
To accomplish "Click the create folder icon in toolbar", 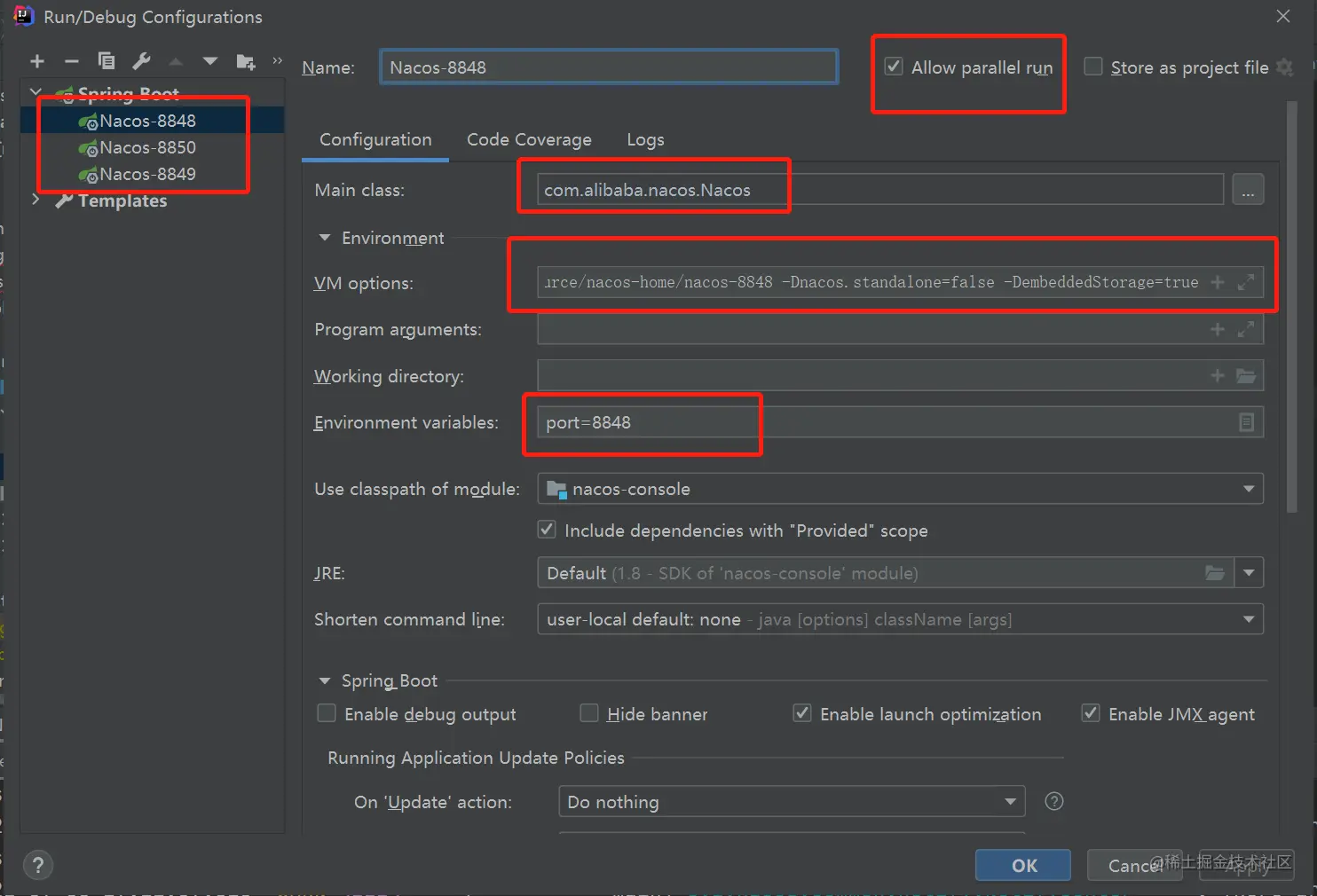I will coord(246,61).
